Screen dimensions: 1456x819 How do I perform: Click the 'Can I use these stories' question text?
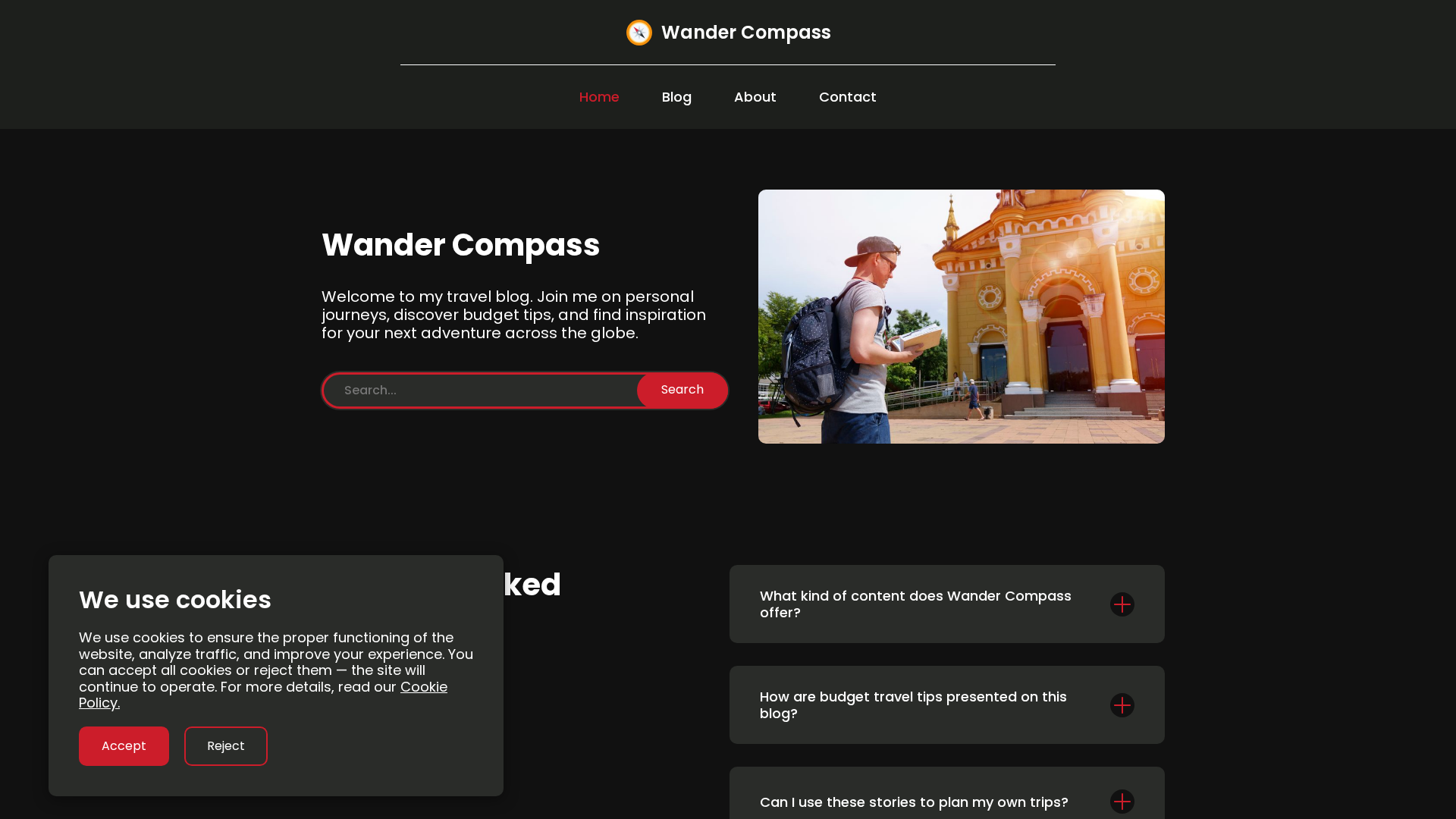click(914, 802)
